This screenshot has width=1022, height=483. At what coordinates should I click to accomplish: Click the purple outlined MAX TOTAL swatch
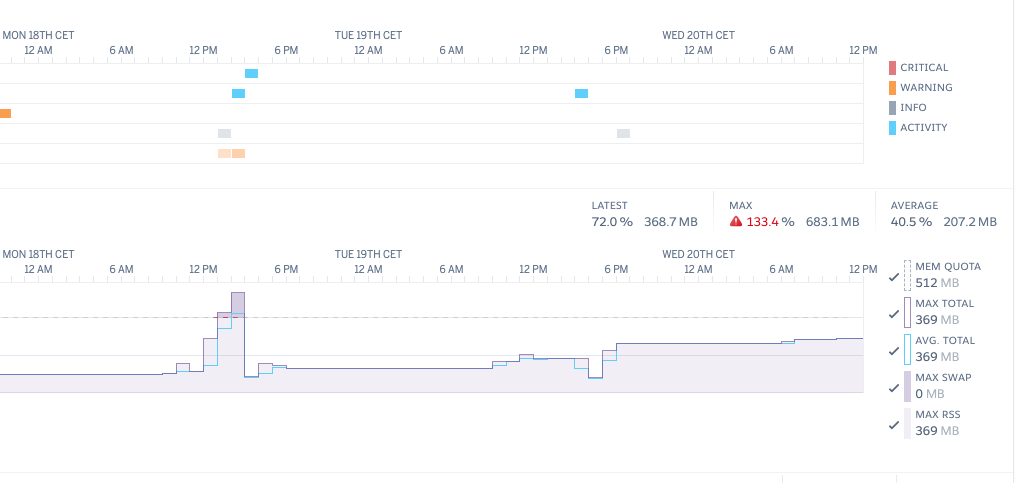pyautogui.click(x=907, y=312)
